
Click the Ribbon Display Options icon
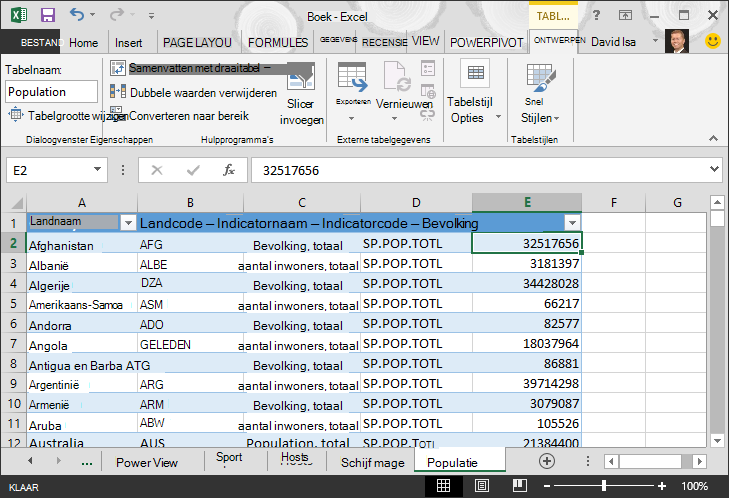click(625, 15)
